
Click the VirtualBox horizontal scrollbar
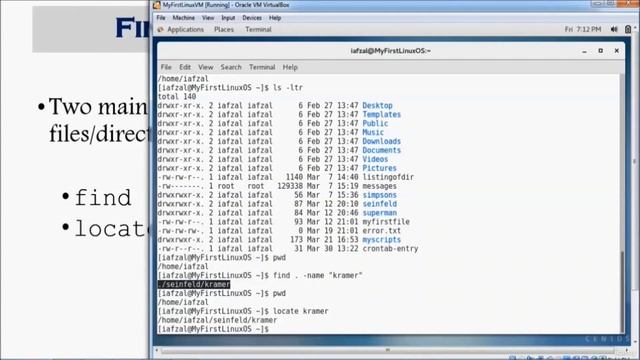pos(387,350)
